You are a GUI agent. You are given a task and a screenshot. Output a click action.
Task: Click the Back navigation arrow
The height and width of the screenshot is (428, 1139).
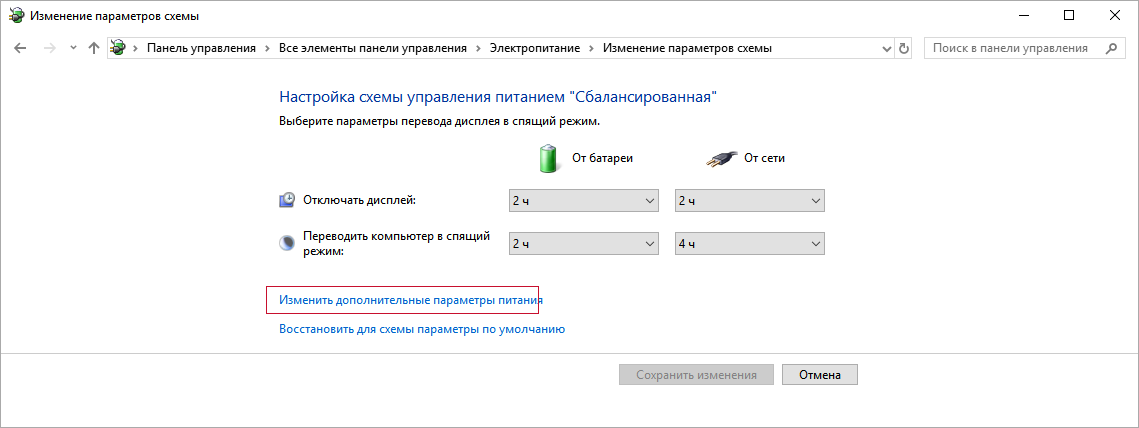click(x=20, y=48)
